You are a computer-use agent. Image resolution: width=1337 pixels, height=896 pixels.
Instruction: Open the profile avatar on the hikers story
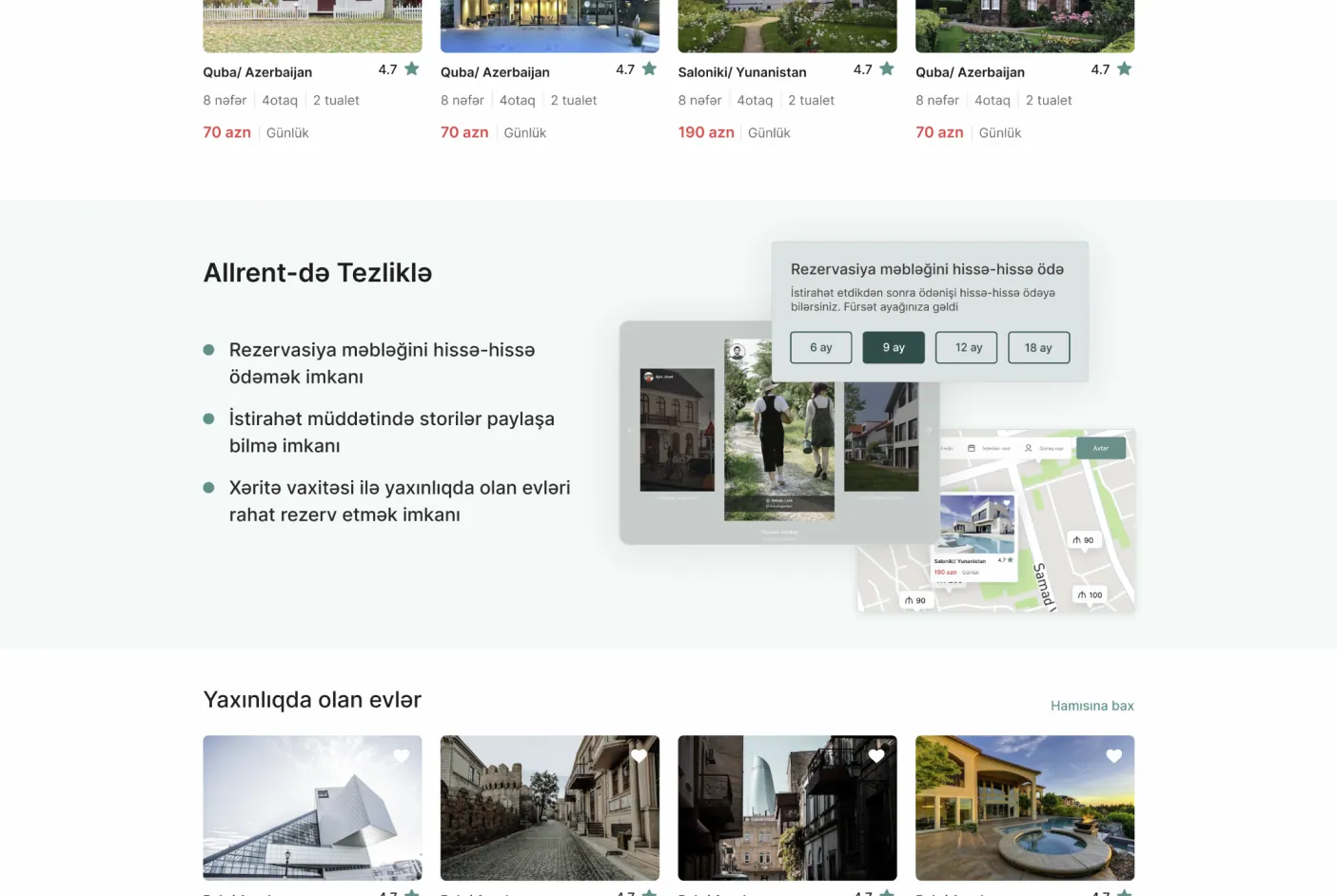(737, 352)
